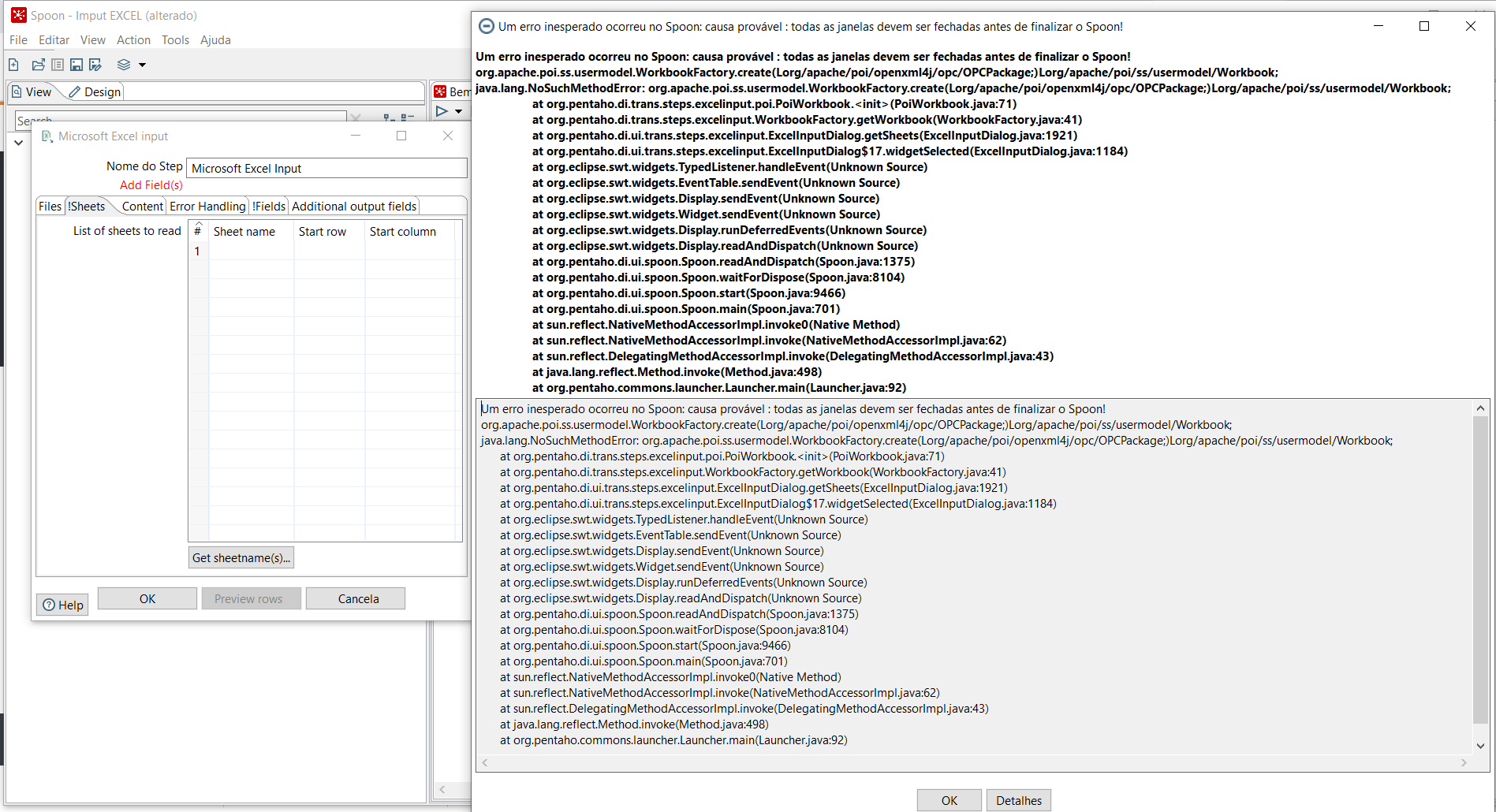Open the Editar menu
The image size is (1496, 812).
tap(54, 40)
